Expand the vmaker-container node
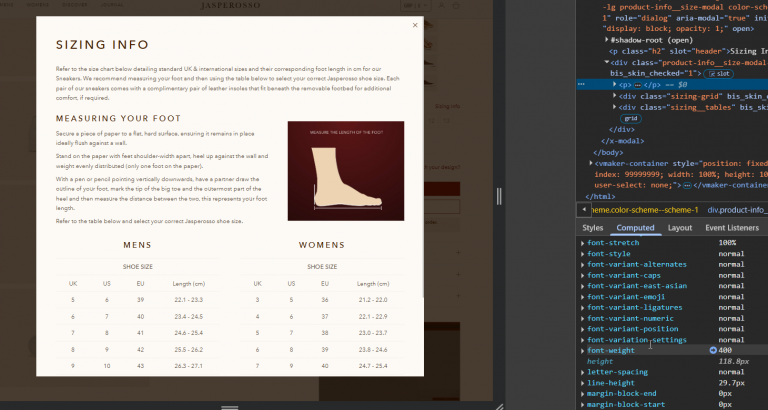 coord(591,163)
